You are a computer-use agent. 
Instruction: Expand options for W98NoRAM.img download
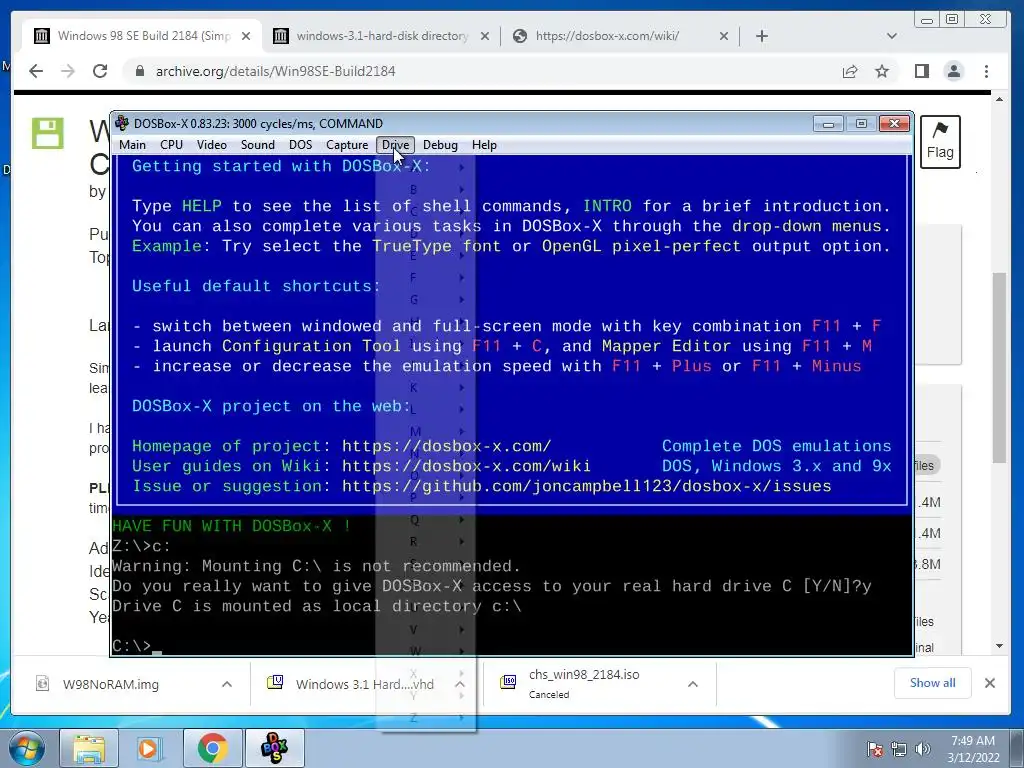227,684
